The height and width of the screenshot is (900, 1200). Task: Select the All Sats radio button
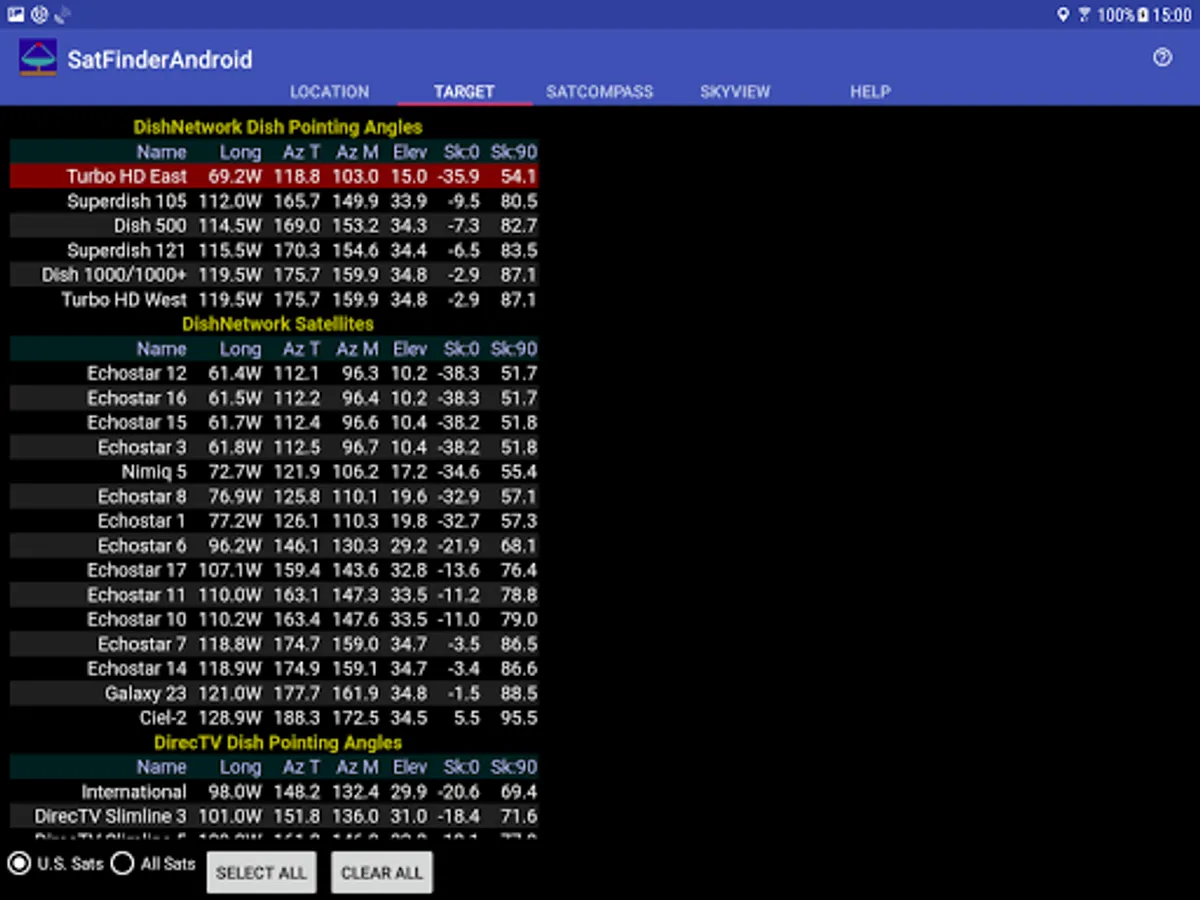tap(122, 864)
